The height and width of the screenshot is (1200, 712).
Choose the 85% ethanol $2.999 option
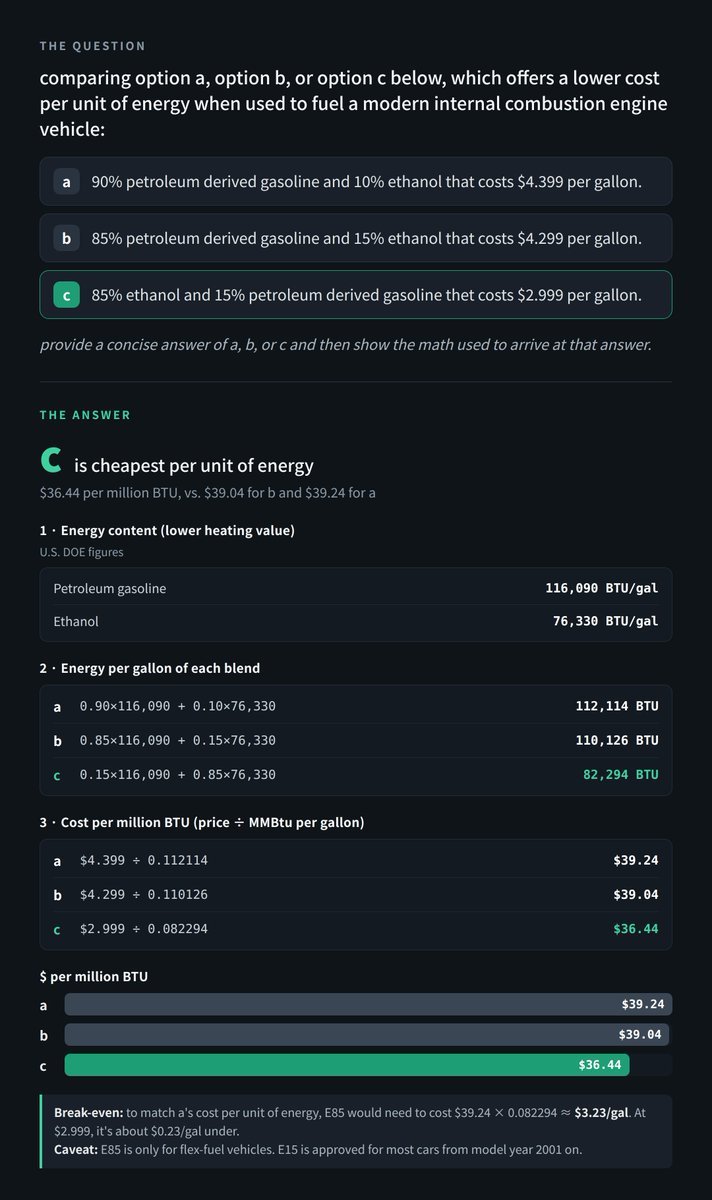coord(356,295)
